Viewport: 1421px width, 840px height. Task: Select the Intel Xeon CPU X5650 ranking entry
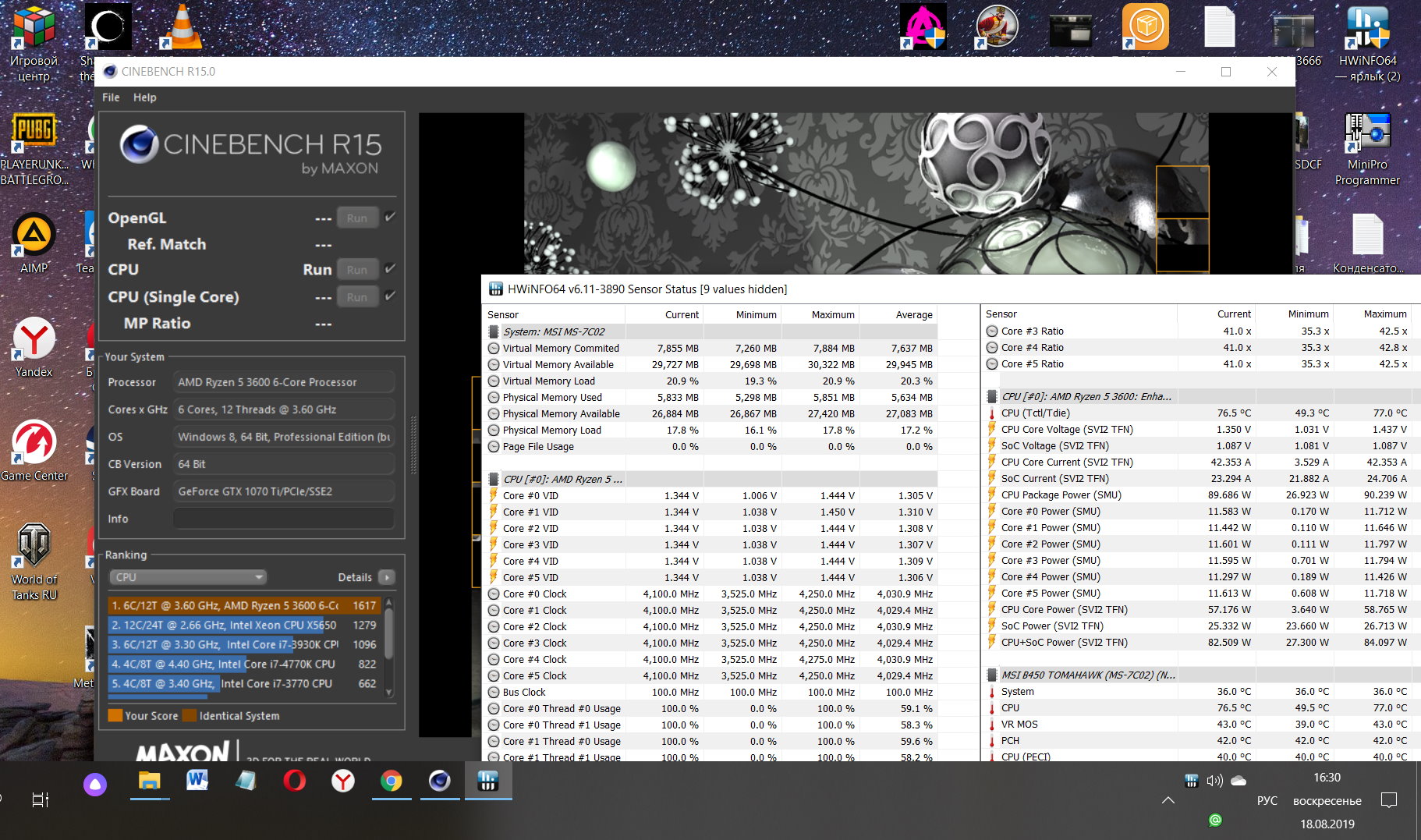click(244, 625)
